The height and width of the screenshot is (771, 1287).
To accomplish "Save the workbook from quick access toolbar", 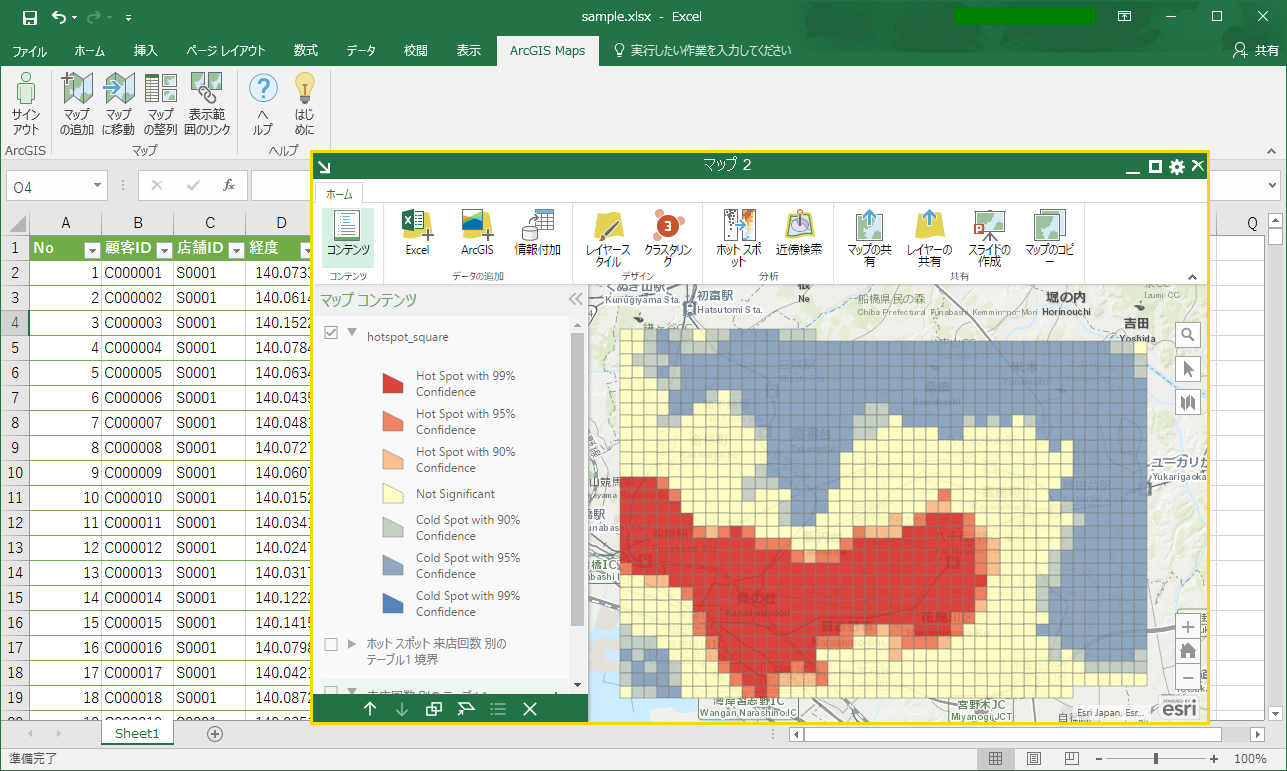I will pyautogui.click(x=29, y=17).
